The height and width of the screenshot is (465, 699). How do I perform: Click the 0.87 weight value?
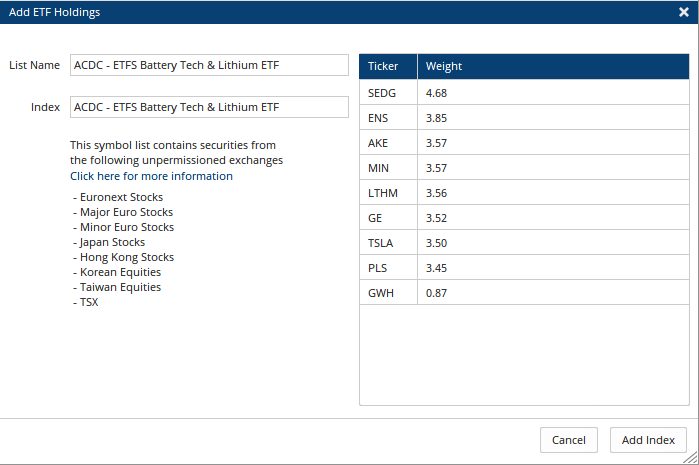click(x=436, y=292)
